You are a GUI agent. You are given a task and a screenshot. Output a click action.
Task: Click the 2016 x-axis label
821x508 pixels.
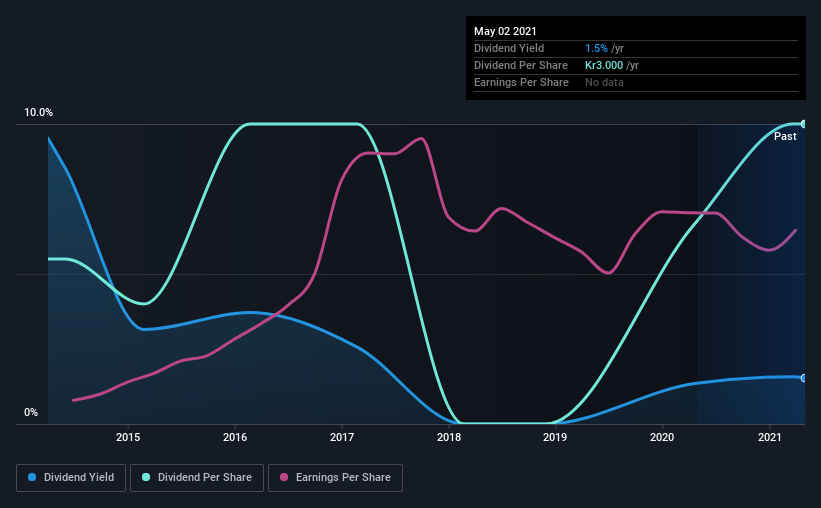(235, 437)
